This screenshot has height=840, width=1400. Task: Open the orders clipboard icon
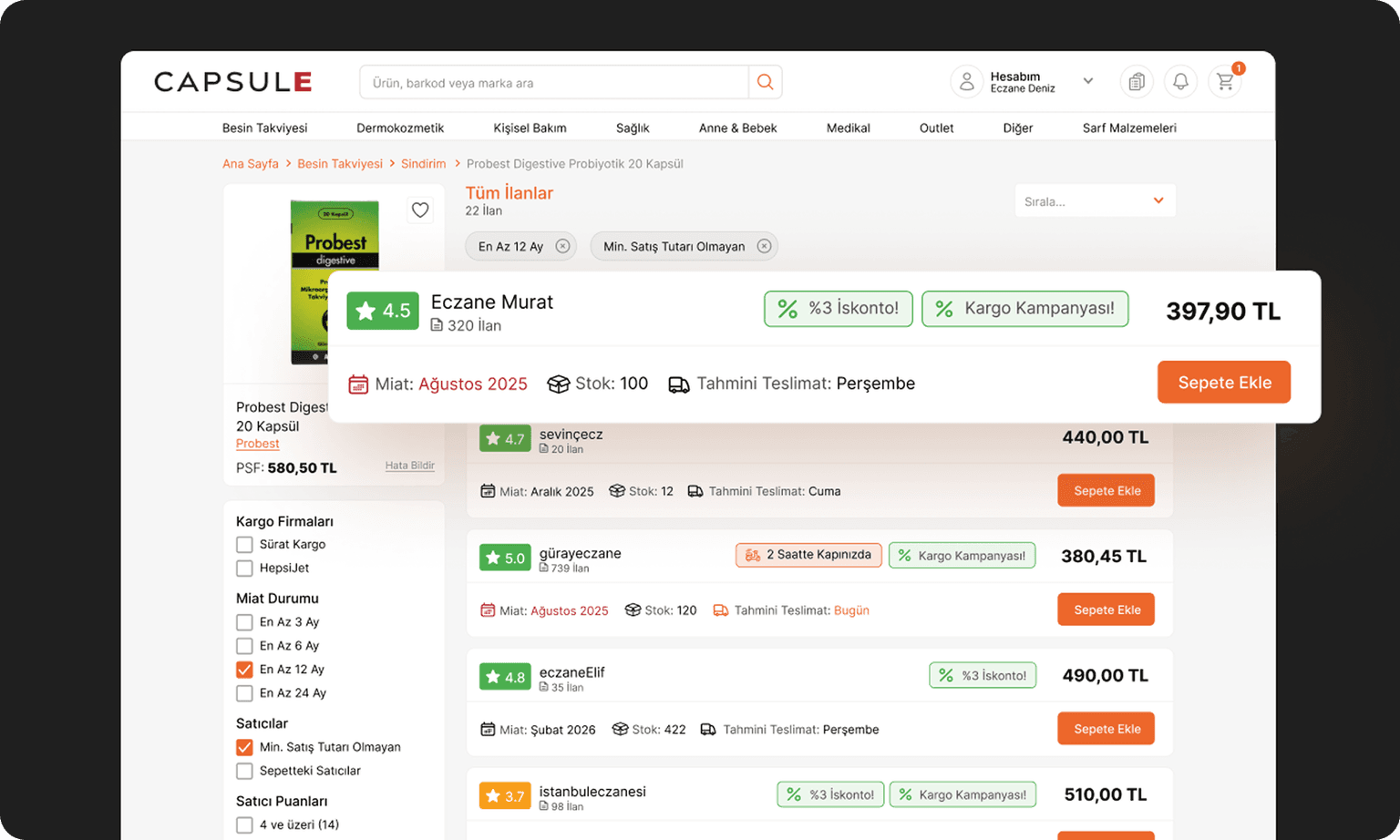(1136, 81)
